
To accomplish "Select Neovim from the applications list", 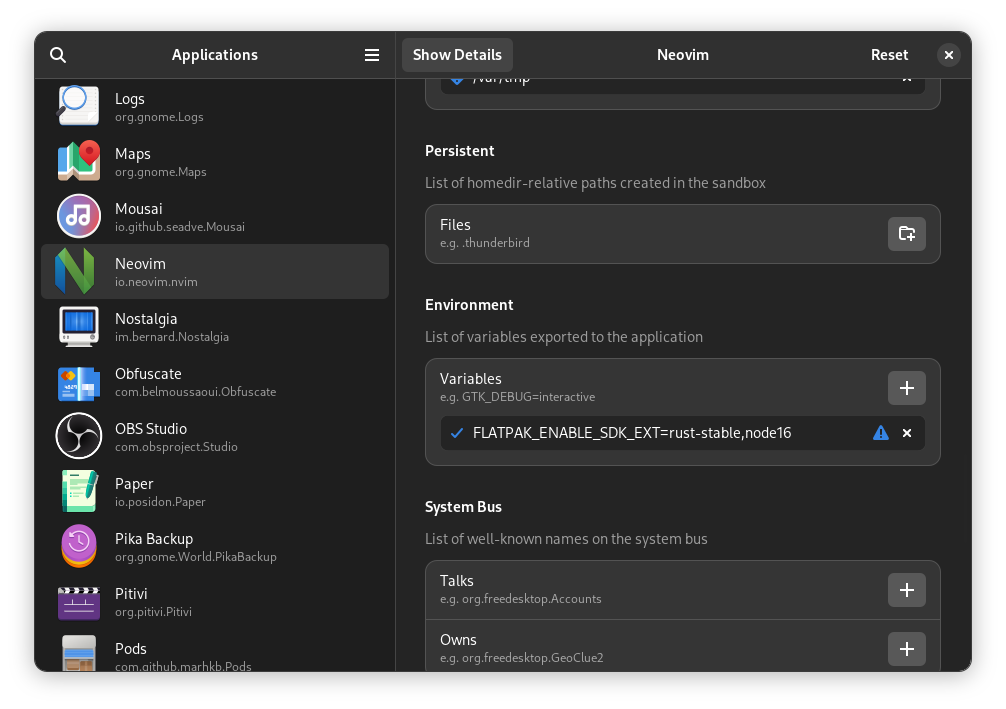I will [215, 271].
